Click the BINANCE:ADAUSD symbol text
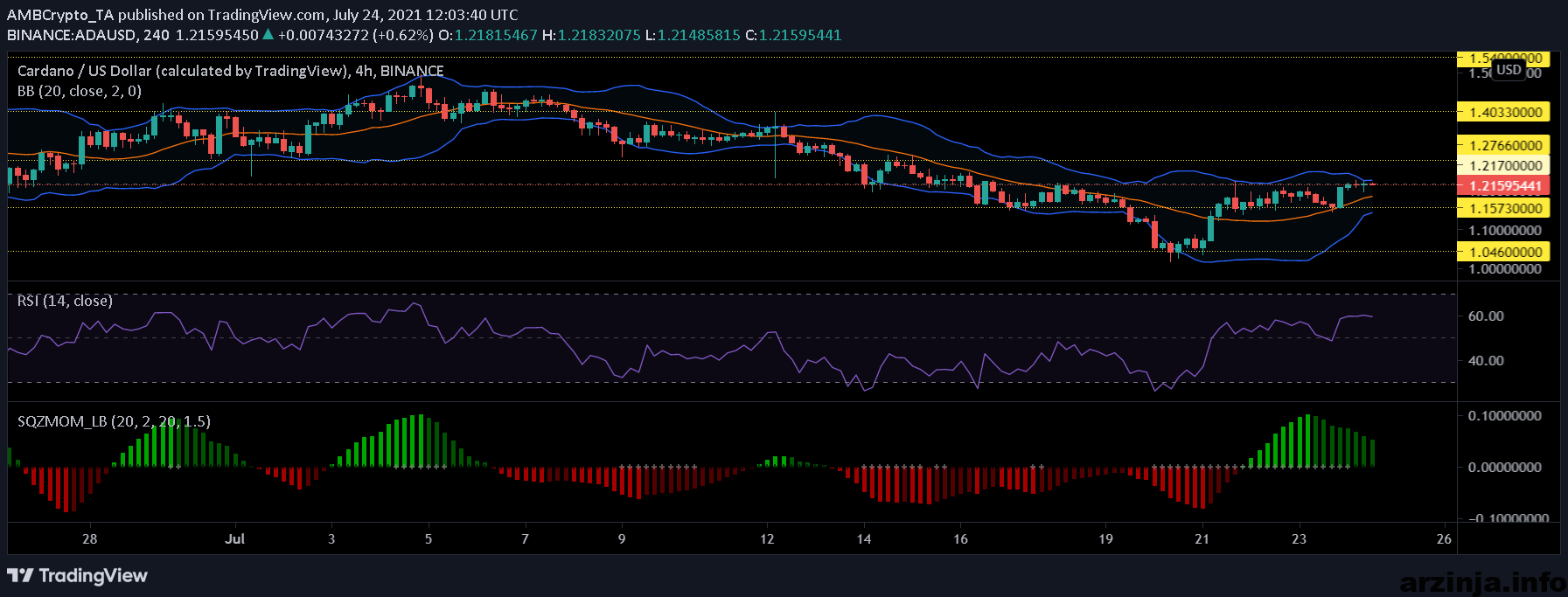Viewport: 1568px width, 597px height. pos(74,35)
